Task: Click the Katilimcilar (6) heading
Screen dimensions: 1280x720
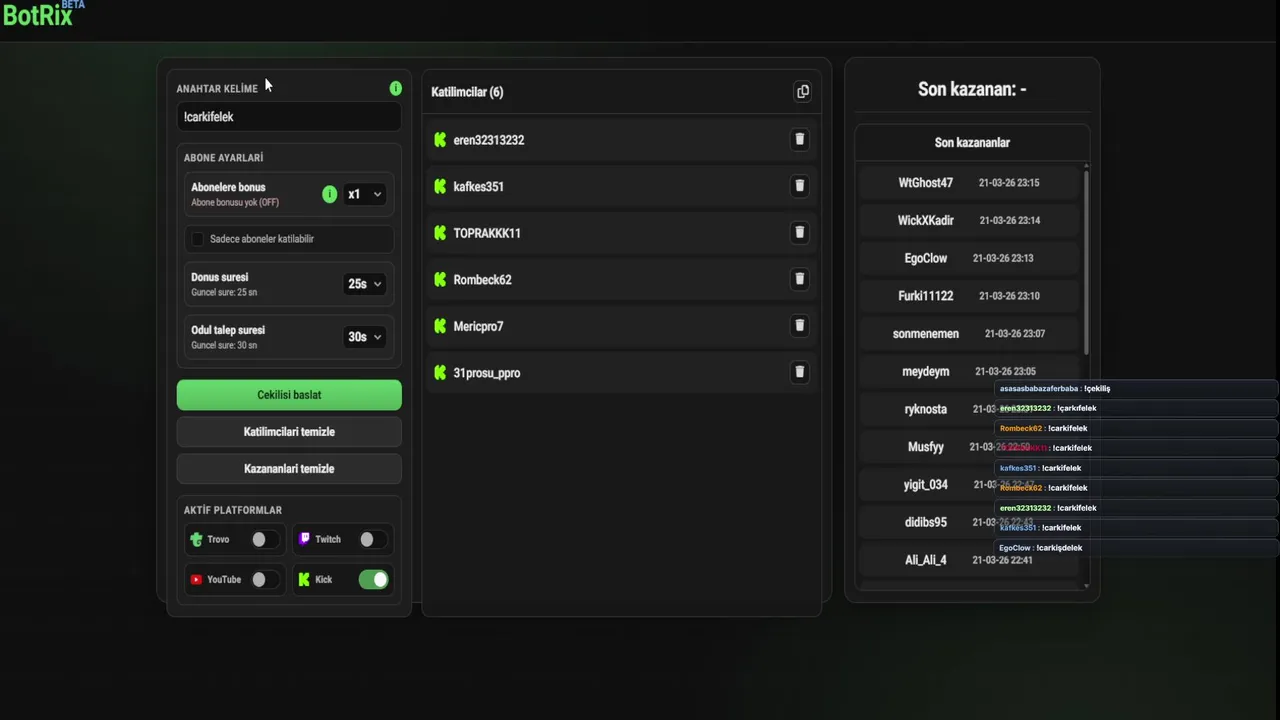Action: (x=467, y=92)
